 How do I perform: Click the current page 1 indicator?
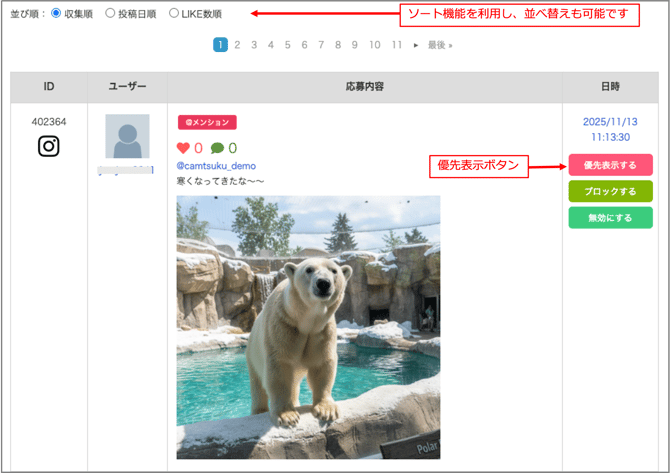(220, 45)
